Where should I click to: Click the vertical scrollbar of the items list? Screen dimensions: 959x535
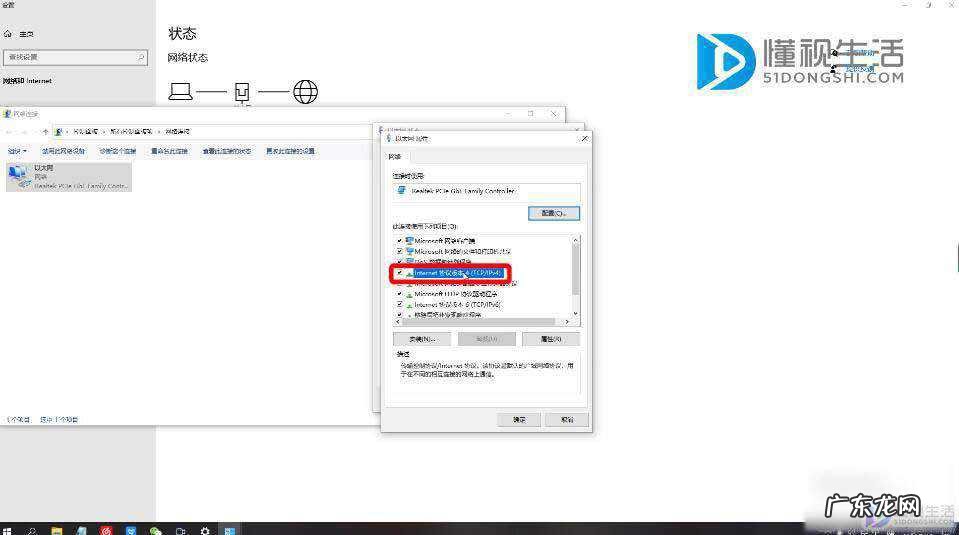pos(576,270)
